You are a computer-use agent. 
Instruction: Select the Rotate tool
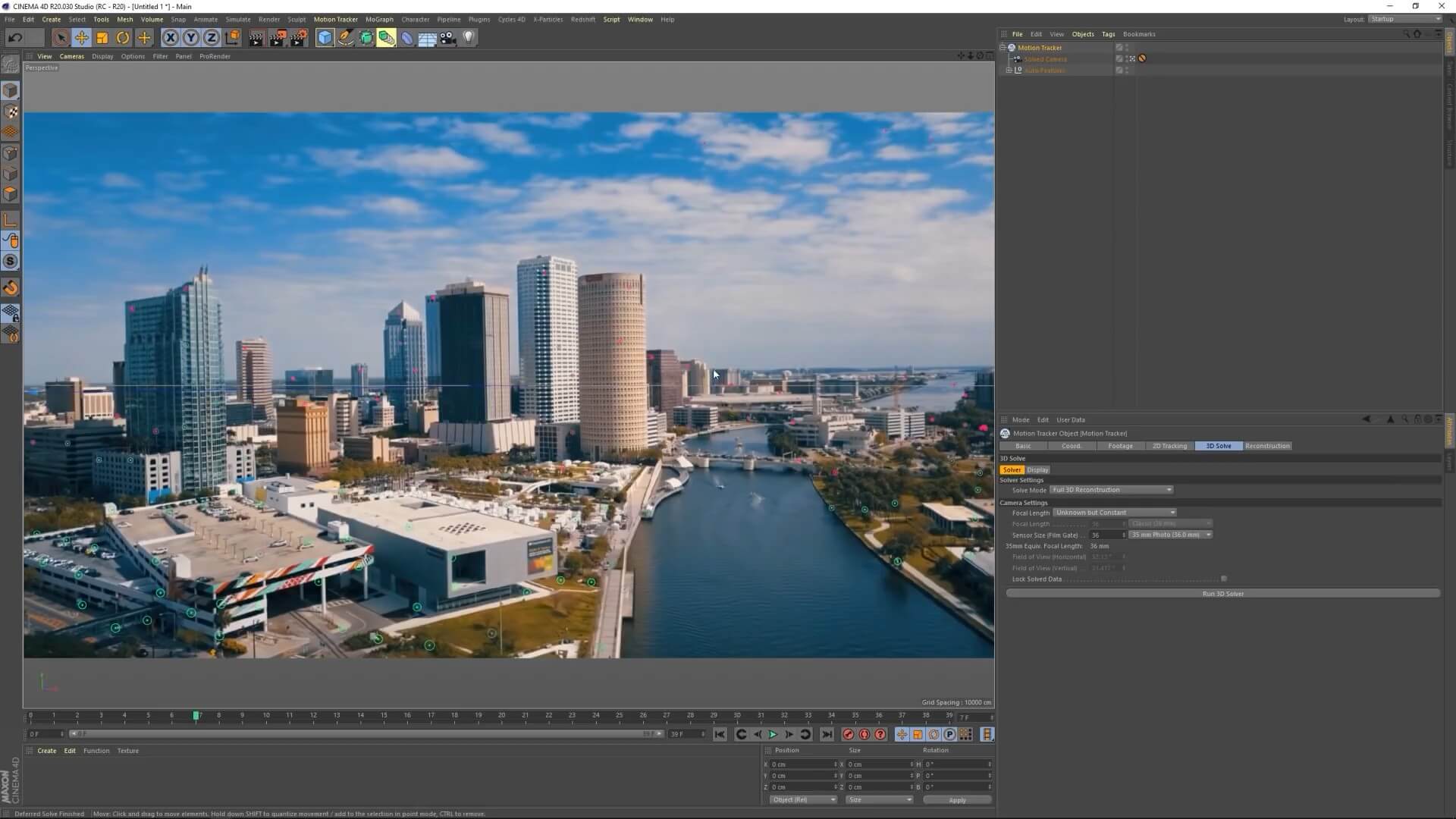(122, 37)
